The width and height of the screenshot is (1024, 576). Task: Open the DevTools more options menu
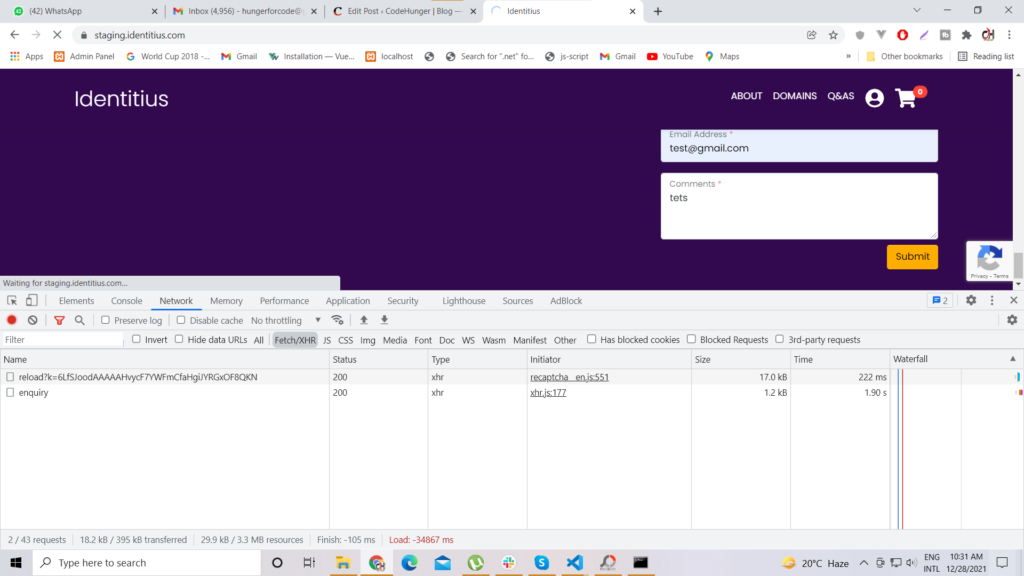click(992, 300)
